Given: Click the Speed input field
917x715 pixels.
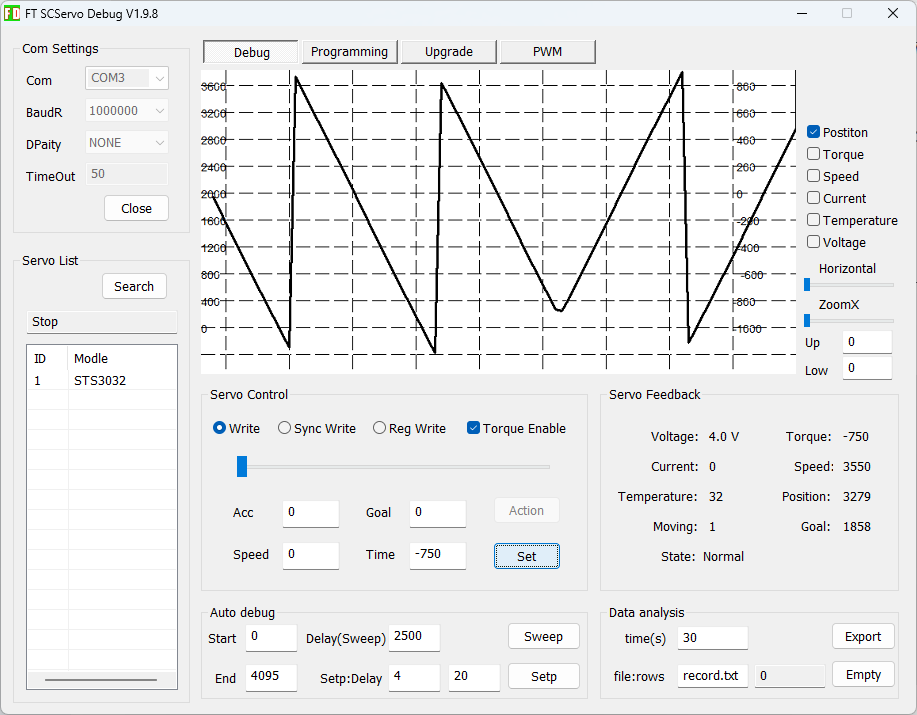Looking at the screenshot, I should tap(311, 555).
